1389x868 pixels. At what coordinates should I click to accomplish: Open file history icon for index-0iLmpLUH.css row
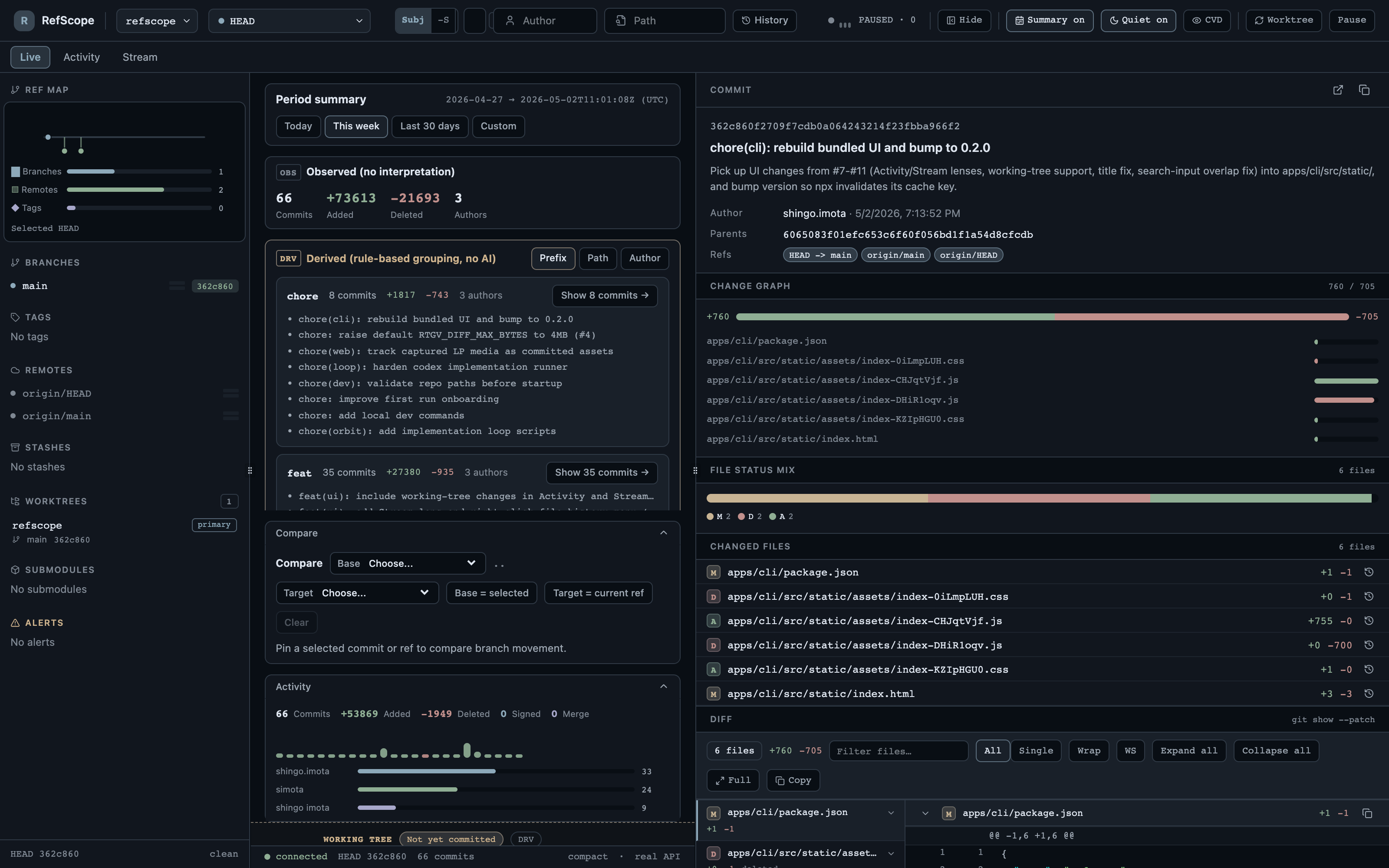1368,596
